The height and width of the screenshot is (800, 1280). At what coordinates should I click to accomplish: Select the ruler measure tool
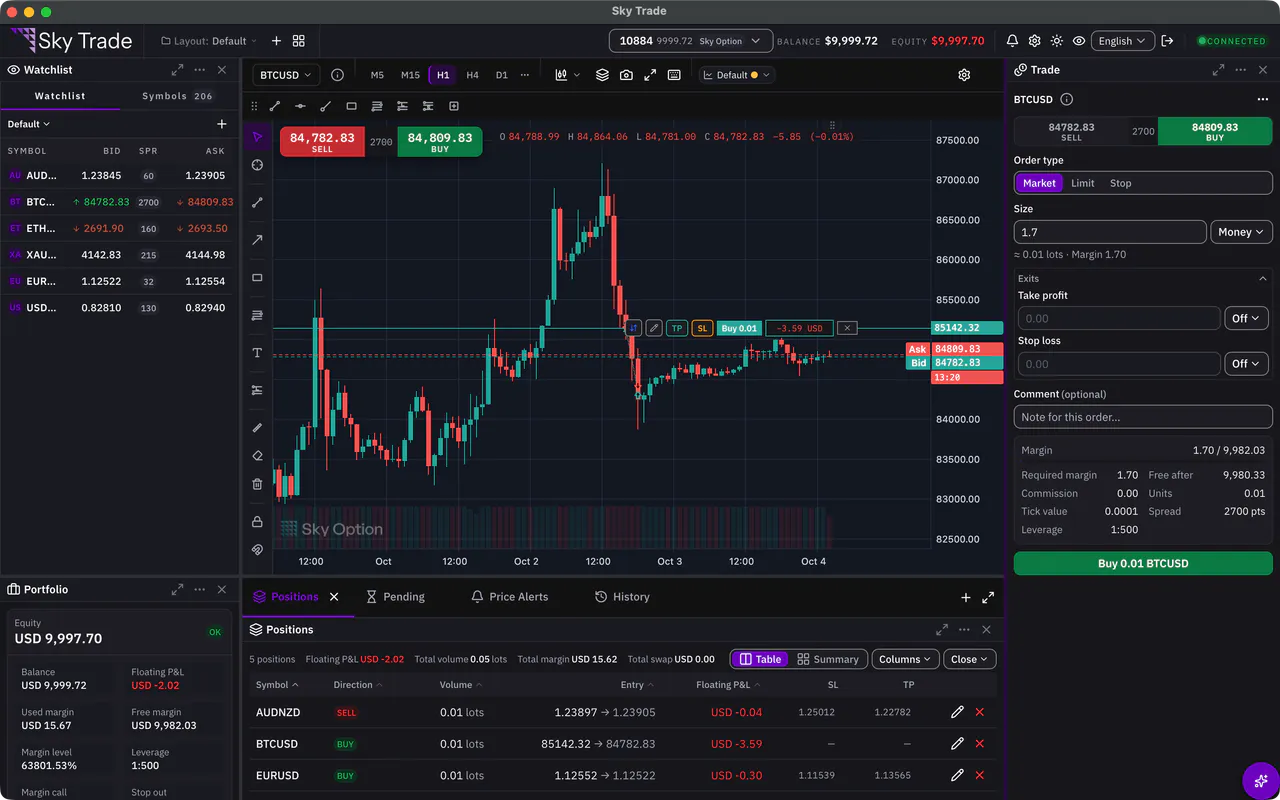tap(257, 428)
